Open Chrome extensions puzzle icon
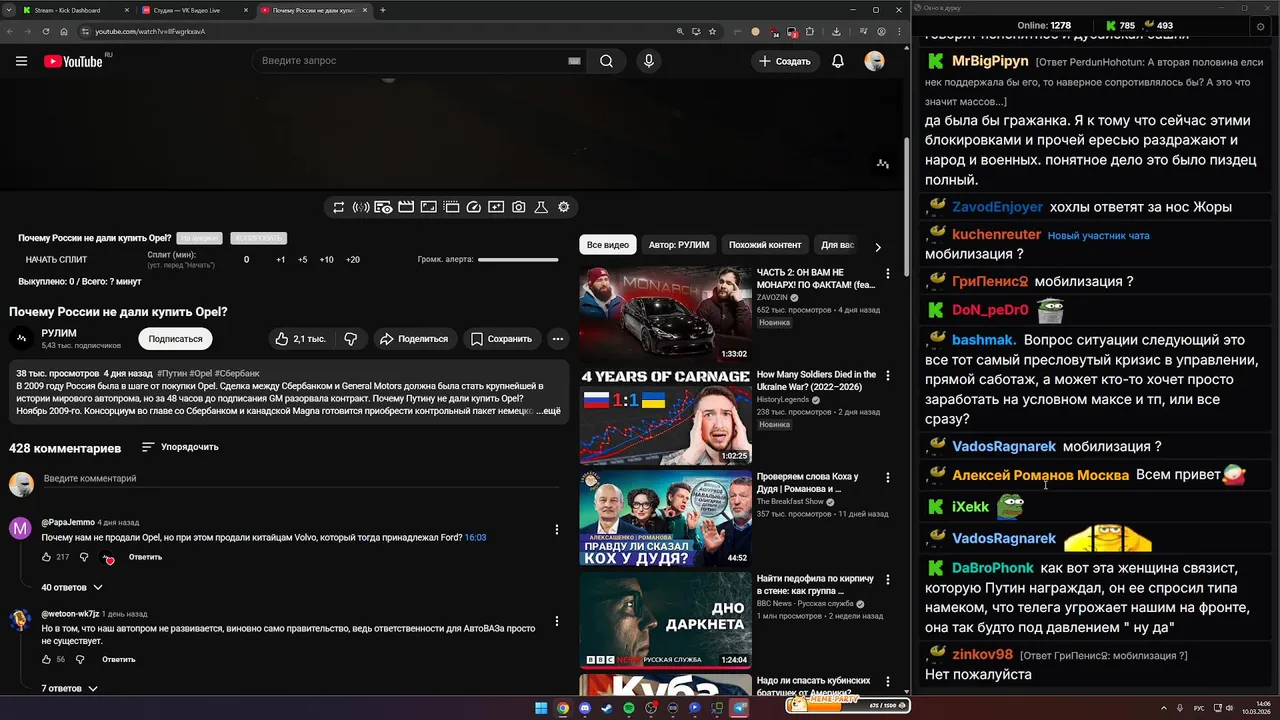Image resolution: width=1280 pixels, height=720 pixels. point(812,31)
